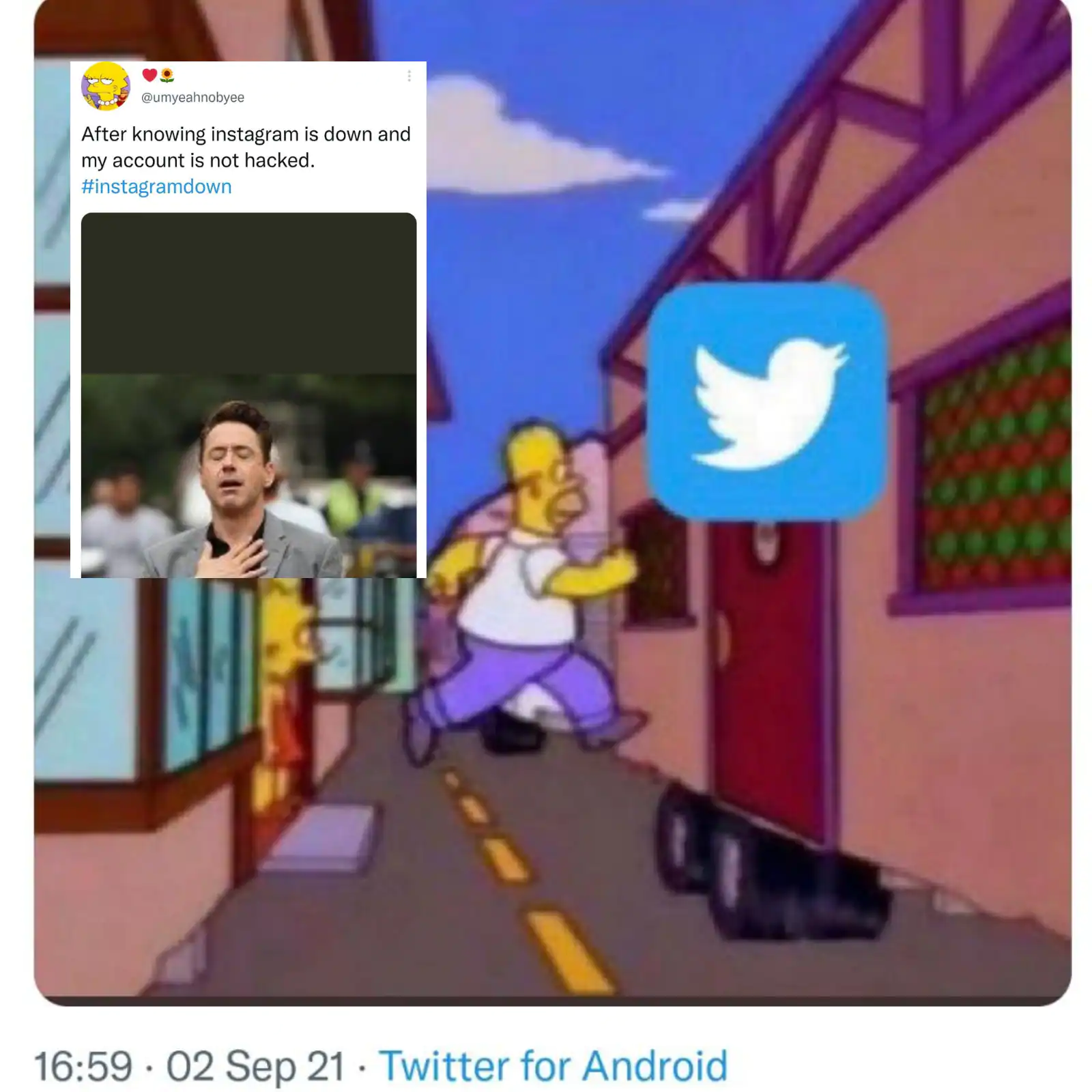Open the @umyeahnobyee profile handle
This screenshot has width=1092, height=1092.
tap(192, 98)
